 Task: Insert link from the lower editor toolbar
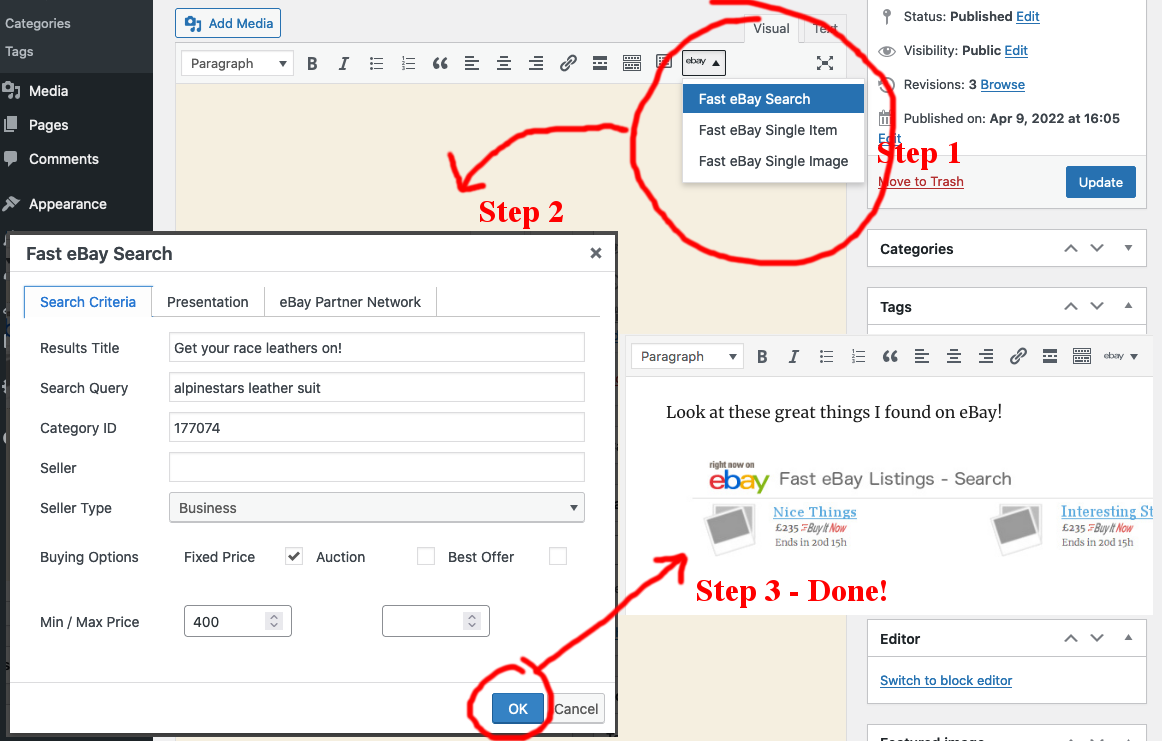[x=1017, y=356]
